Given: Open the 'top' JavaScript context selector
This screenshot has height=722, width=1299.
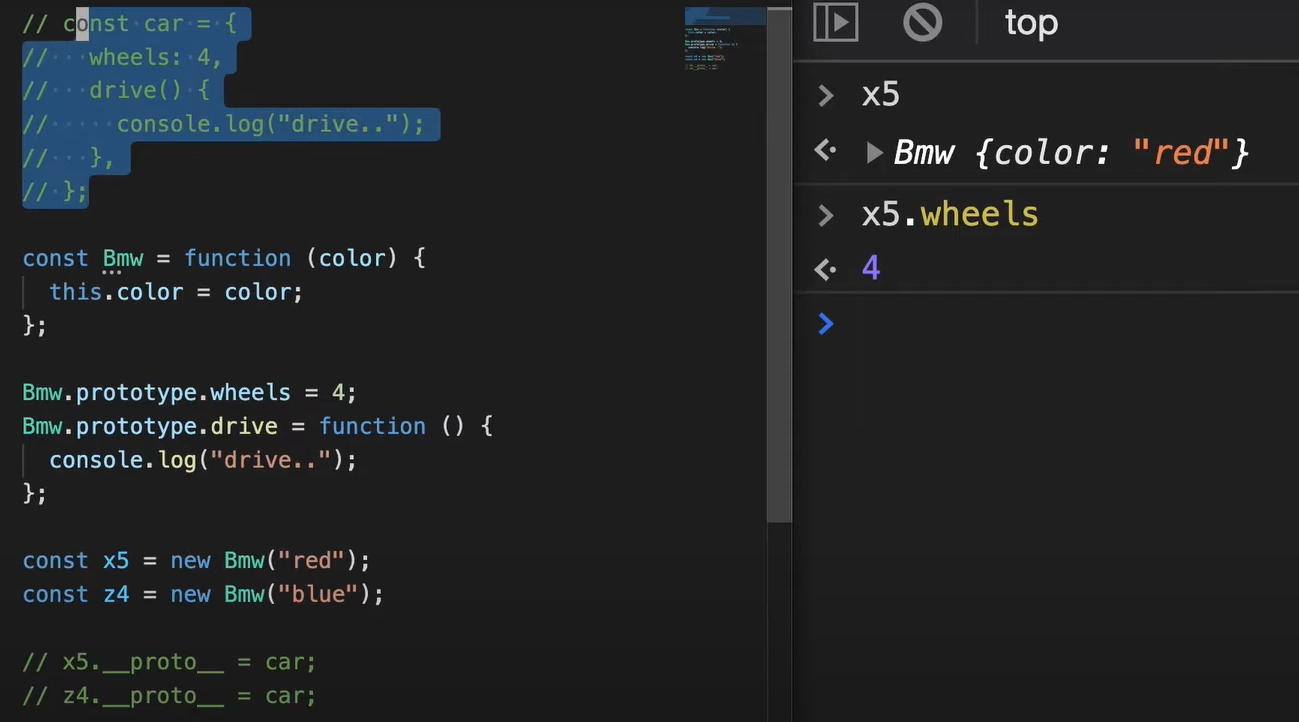Looking at the screenshot, I should coord(1031,22).
